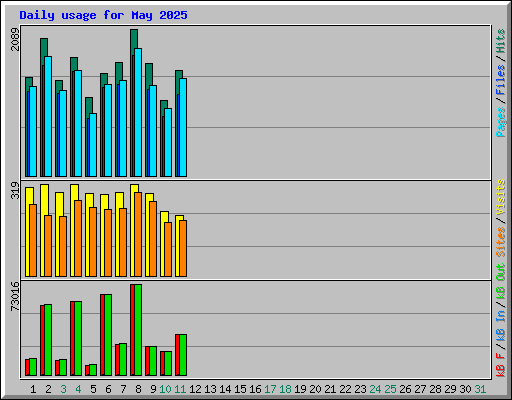Click day 27 on the x-axis

tap(420, 389)
